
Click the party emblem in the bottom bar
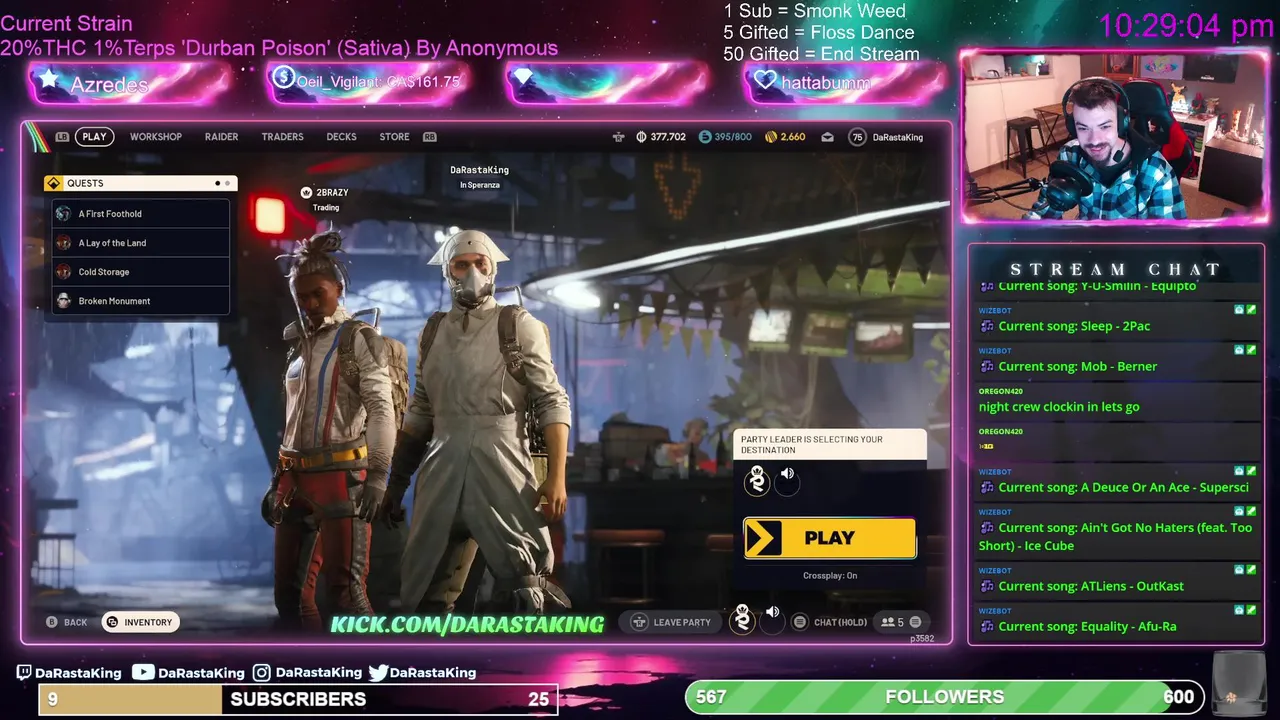click(x=742, y=619)
